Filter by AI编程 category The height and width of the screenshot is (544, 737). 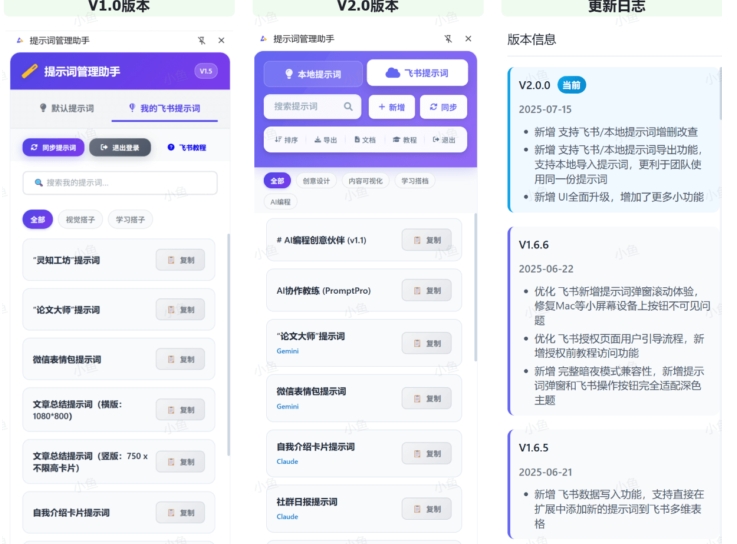coord(280,202)
